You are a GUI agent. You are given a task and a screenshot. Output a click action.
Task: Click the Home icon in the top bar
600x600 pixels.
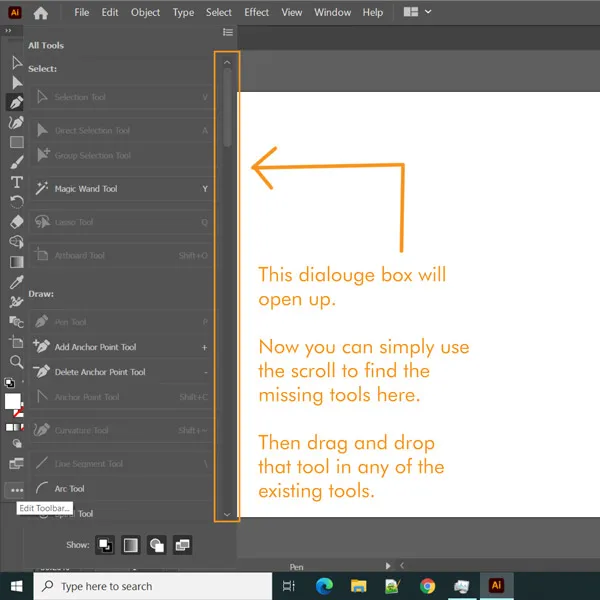pos(41,13)
